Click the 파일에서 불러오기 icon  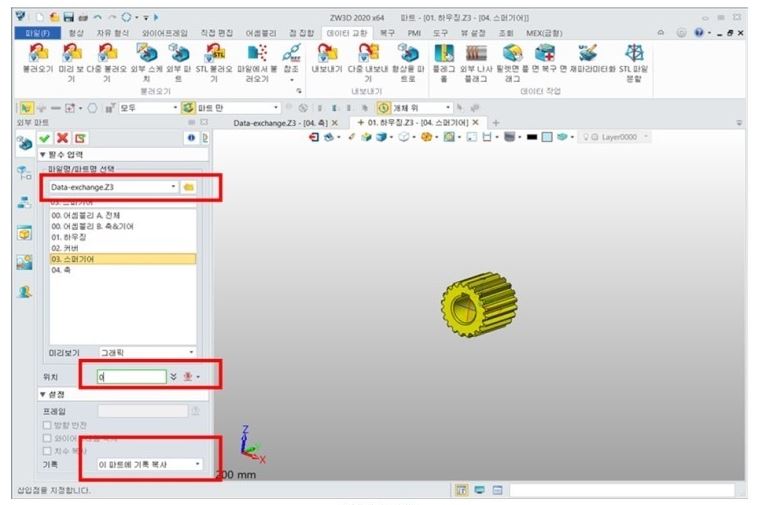pyautogui.click(x=257, y=53)
